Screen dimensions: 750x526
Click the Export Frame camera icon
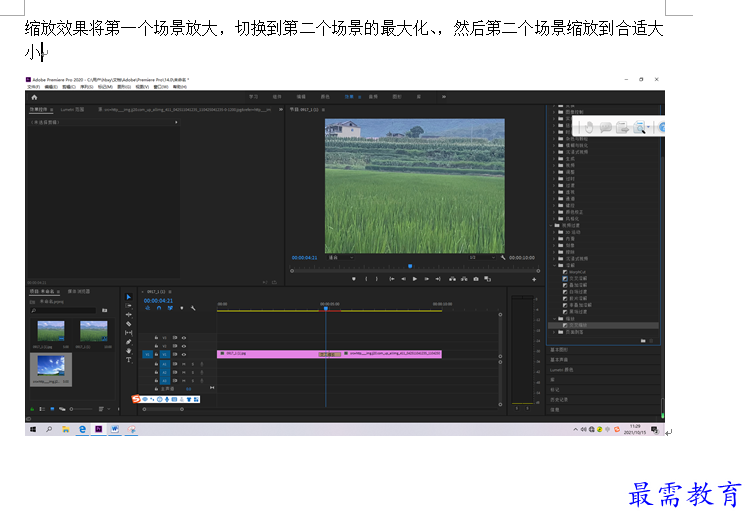[476, 279]
